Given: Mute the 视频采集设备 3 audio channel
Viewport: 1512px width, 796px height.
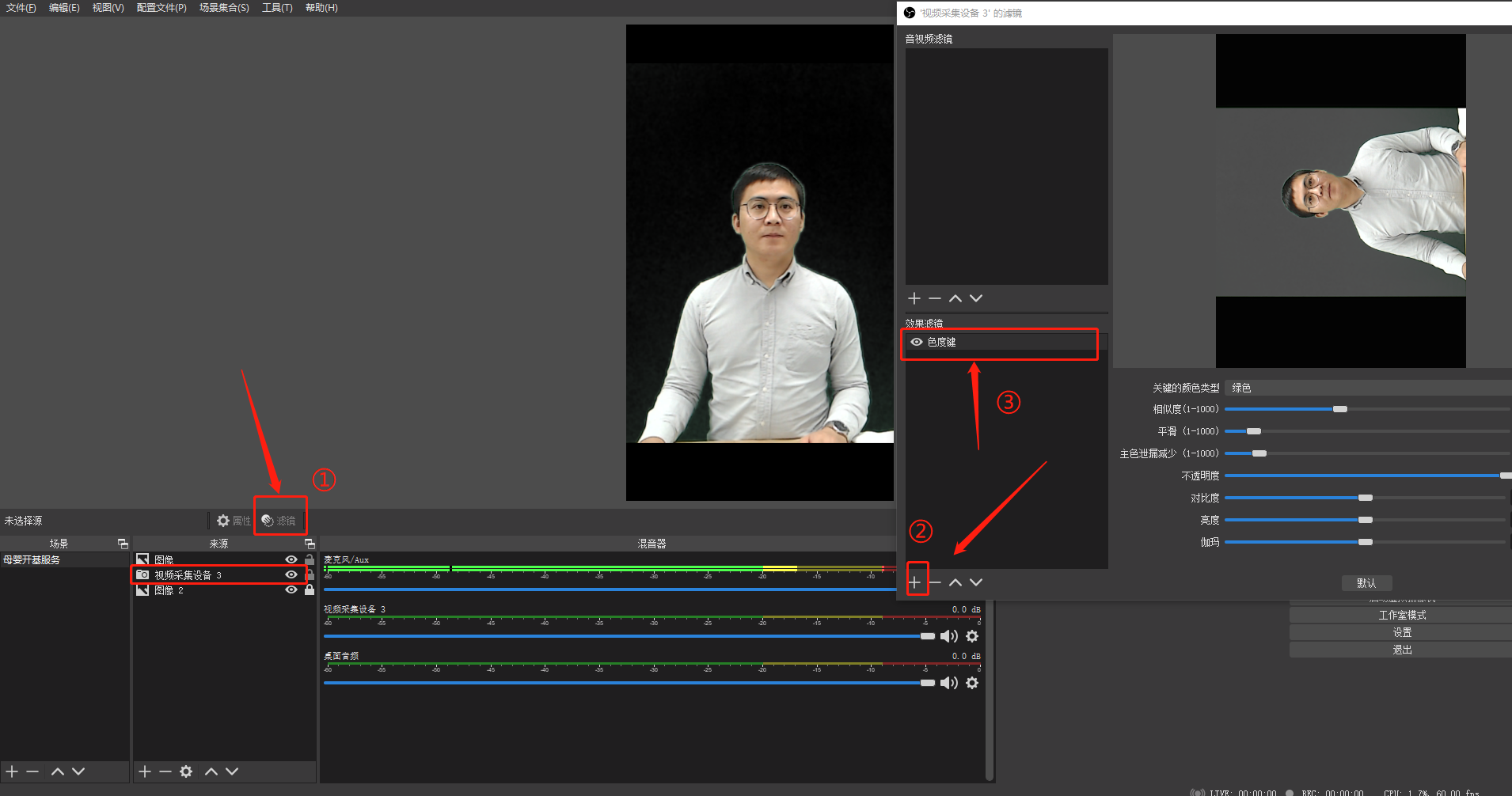Looking at the screenshot, I should click(x=948, y=636).
